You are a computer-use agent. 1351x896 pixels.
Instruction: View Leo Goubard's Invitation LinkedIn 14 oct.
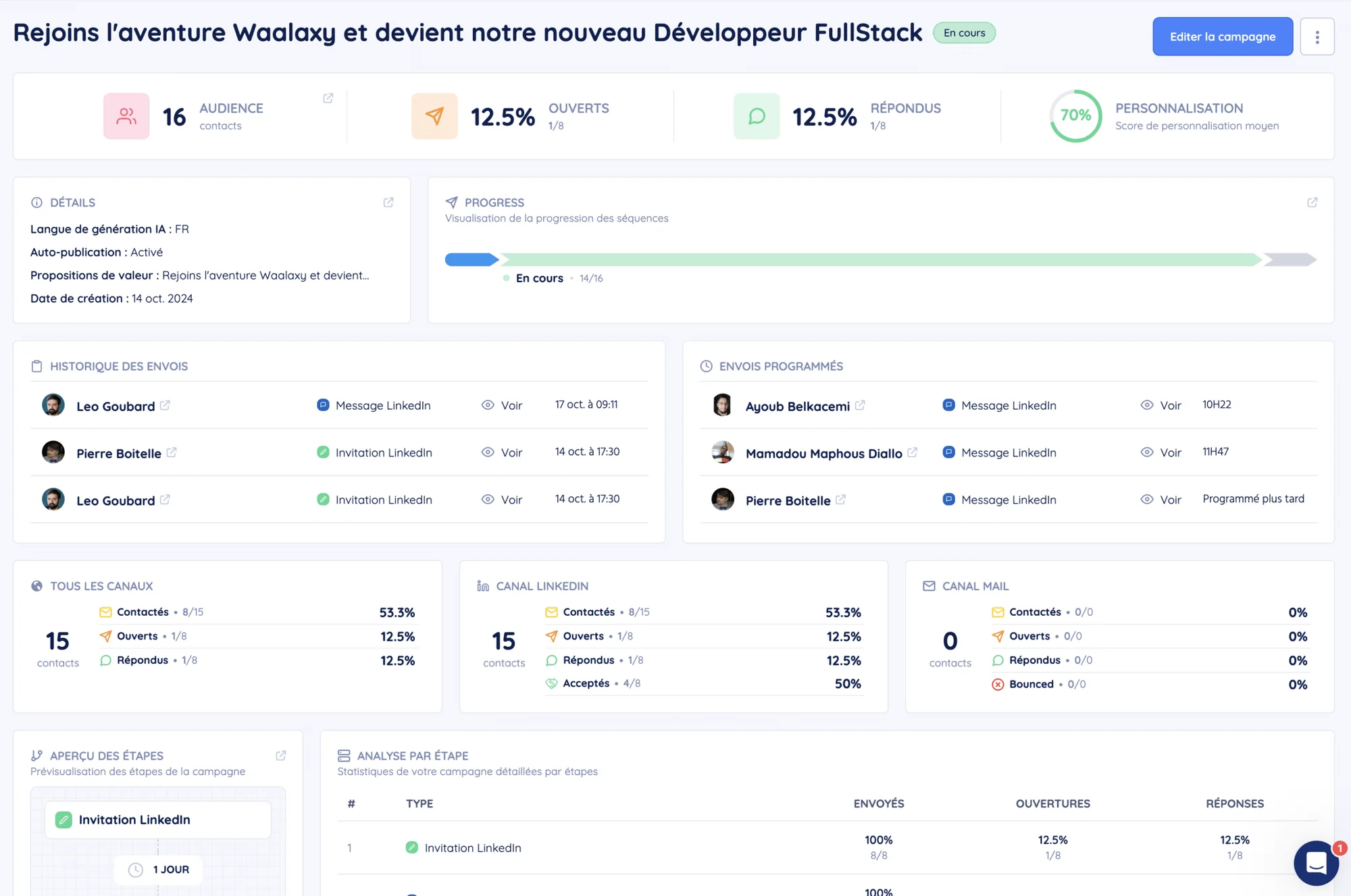coord(501,500)
